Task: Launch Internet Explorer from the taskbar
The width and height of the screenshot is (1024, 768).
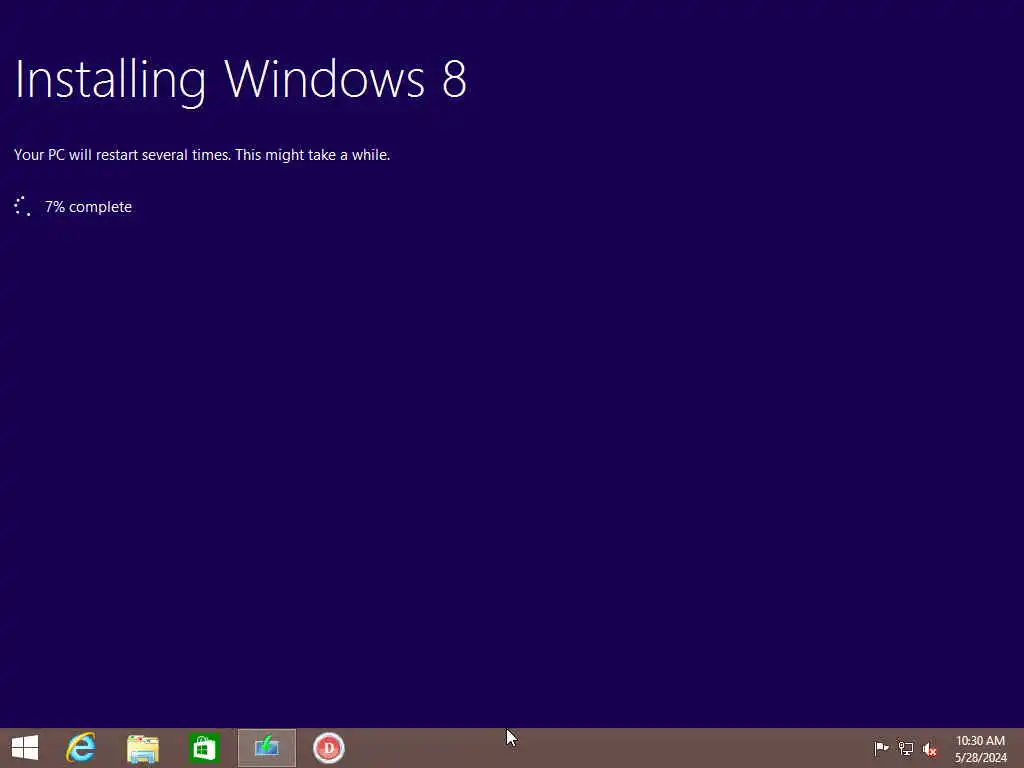Action: 81,748
